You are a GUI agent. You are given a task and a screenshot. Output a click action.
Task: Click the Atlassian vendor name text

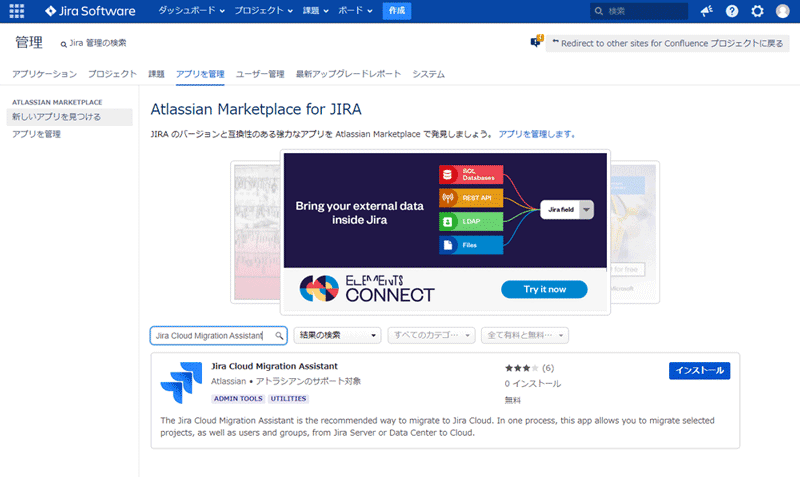[229, 381]
